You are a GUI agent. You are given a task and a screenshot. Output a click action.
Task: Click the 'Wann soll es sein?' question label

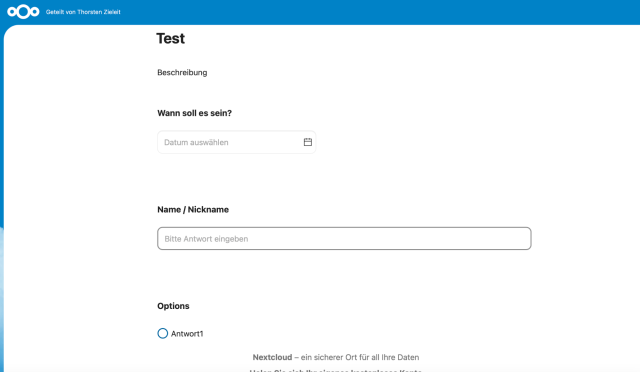[x=194, y=113]
